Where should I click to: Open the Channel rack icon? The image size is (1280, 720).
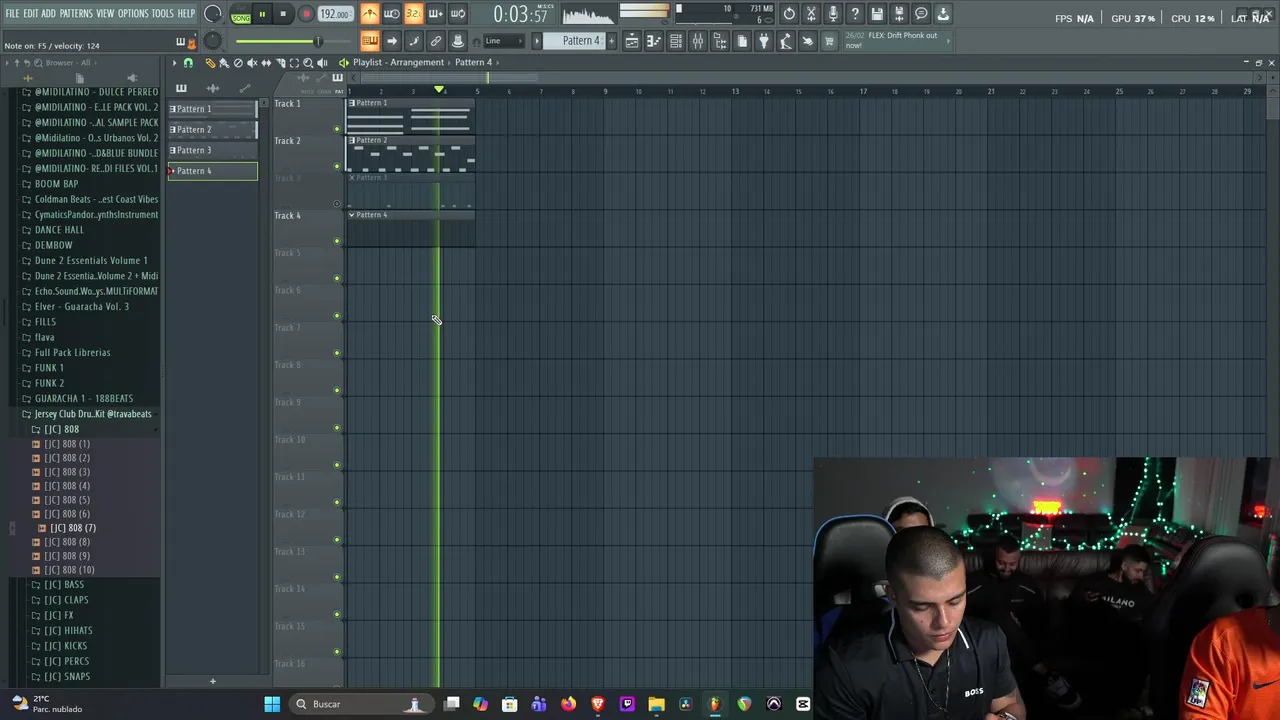point(676,41)
